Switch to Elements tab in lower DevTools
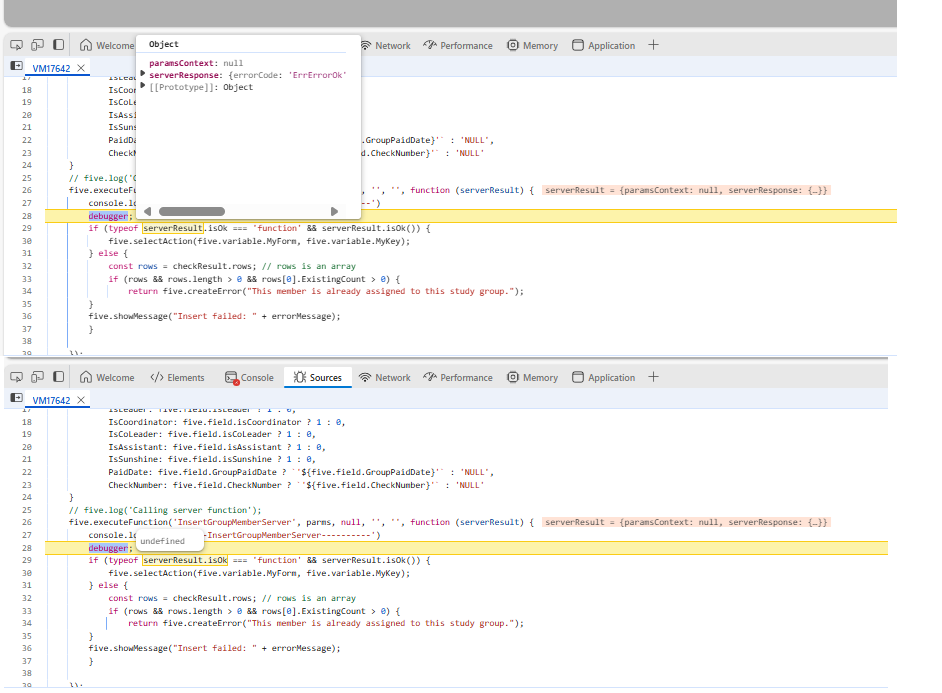This screenshot has width=942, height=693. pos(178,378)
